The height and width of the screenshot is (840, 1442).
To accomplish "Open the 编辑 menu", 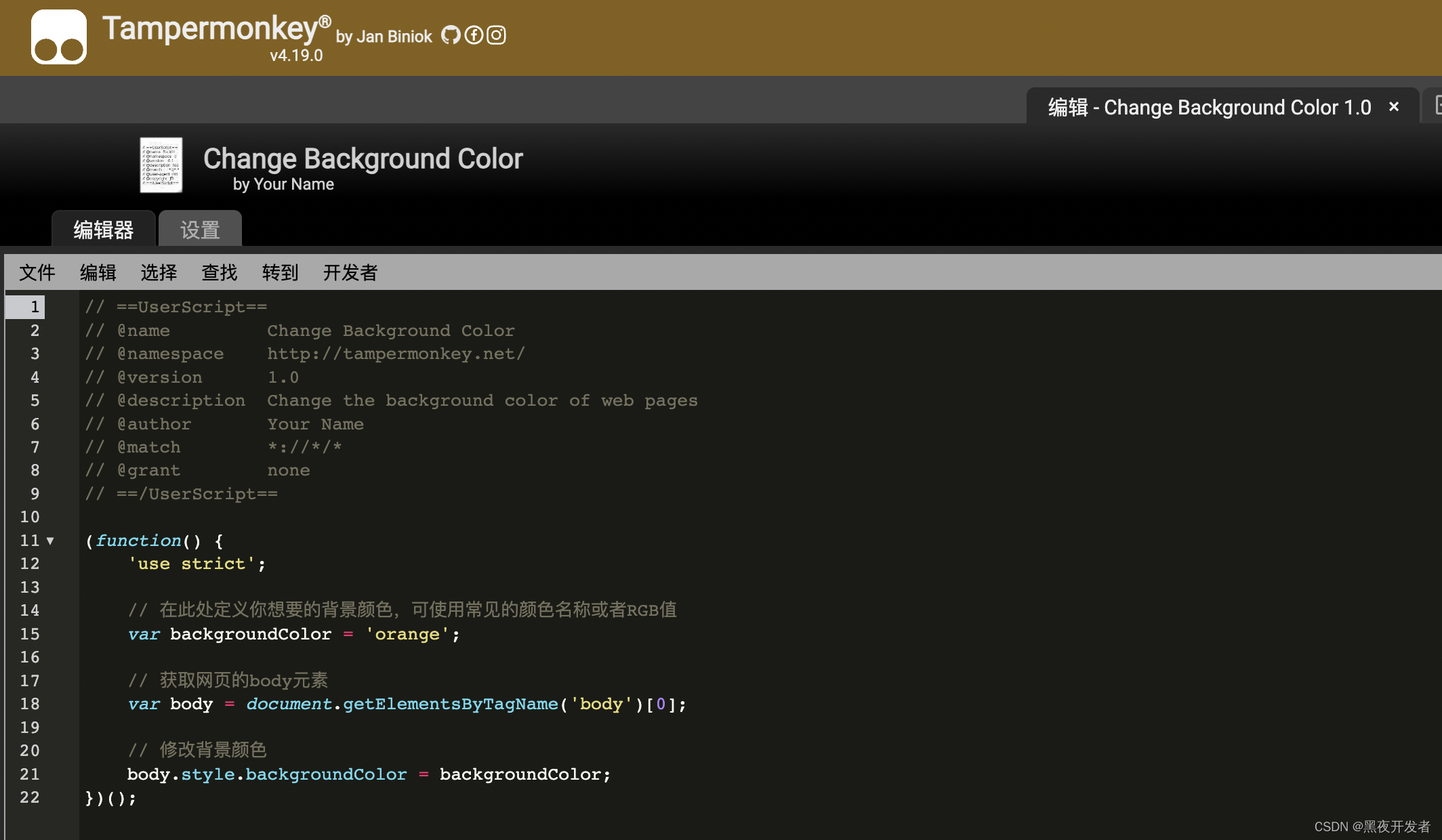I will point(98,272).
